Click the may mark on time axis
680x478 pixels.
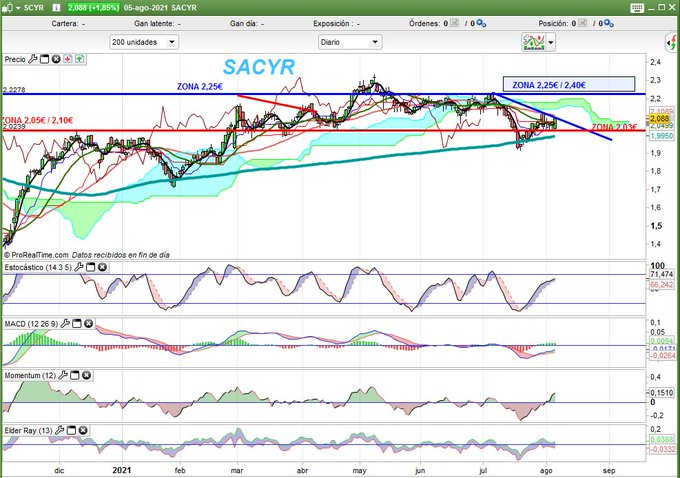(x=360, y=471)
